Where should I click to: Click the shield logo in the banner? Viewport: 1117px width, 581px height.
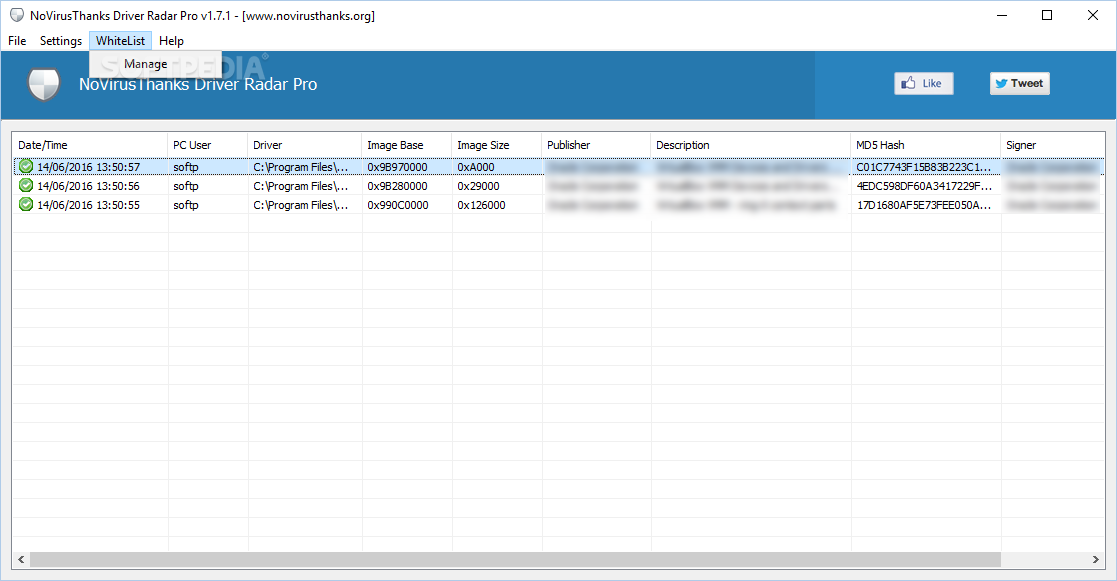[x=43, y=84]
